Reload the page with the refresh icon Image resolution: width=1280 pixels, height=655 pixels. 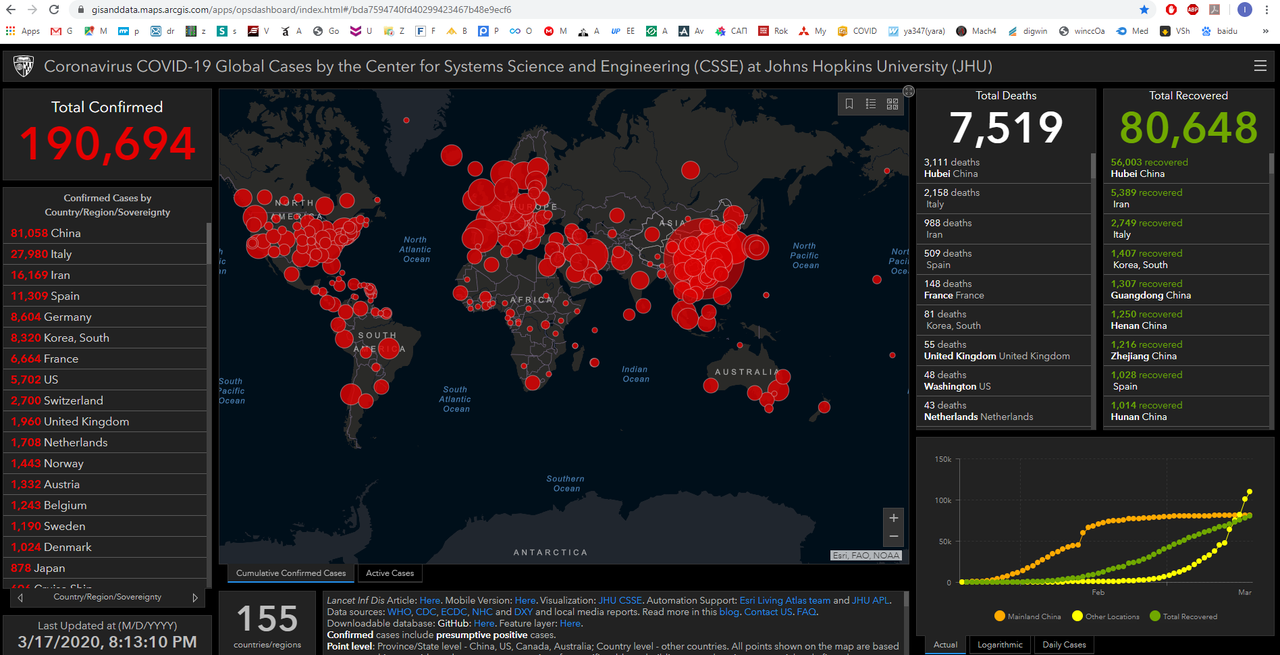pos(54,9)
